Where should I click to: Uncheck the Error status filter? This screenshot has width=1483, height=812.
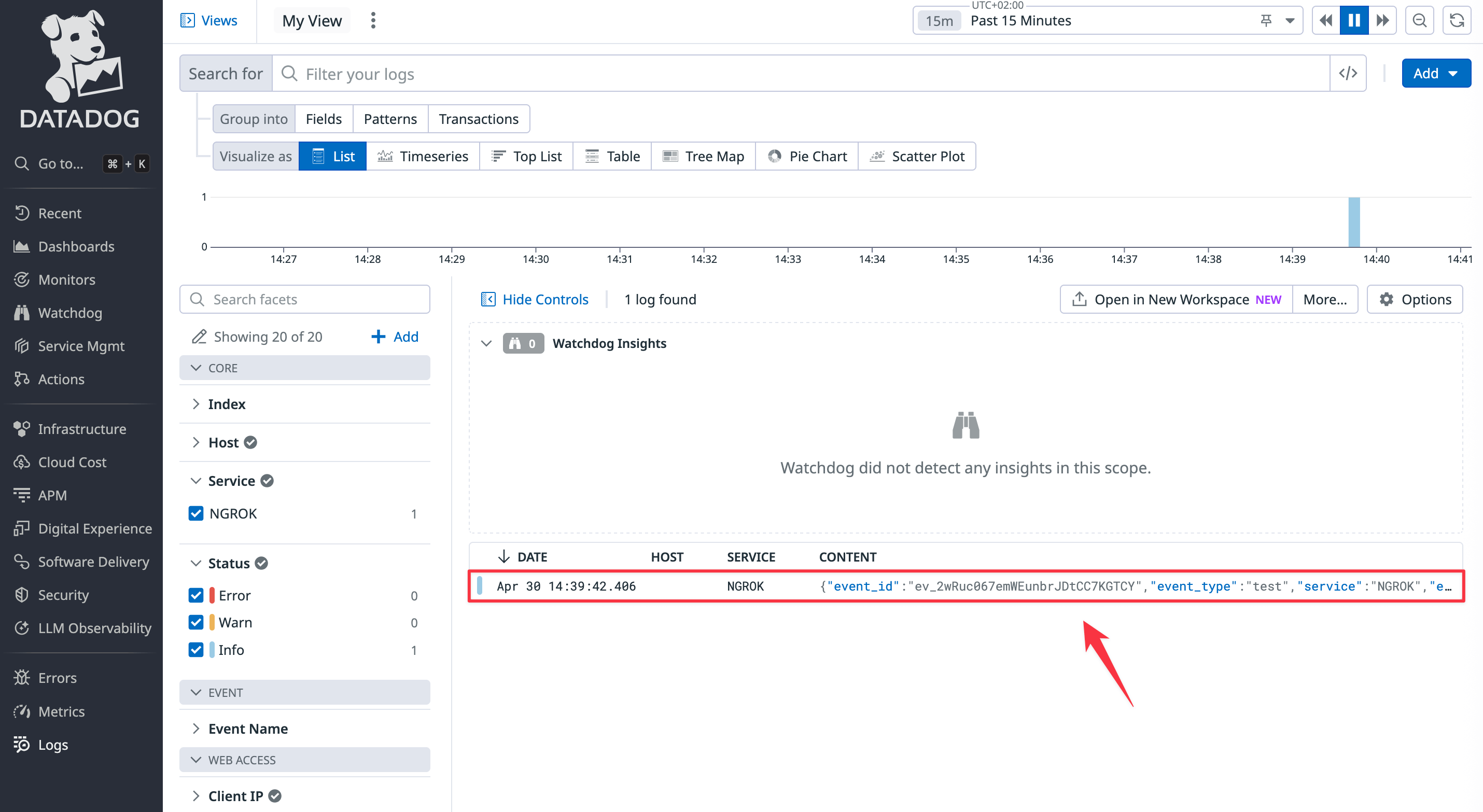197,595
